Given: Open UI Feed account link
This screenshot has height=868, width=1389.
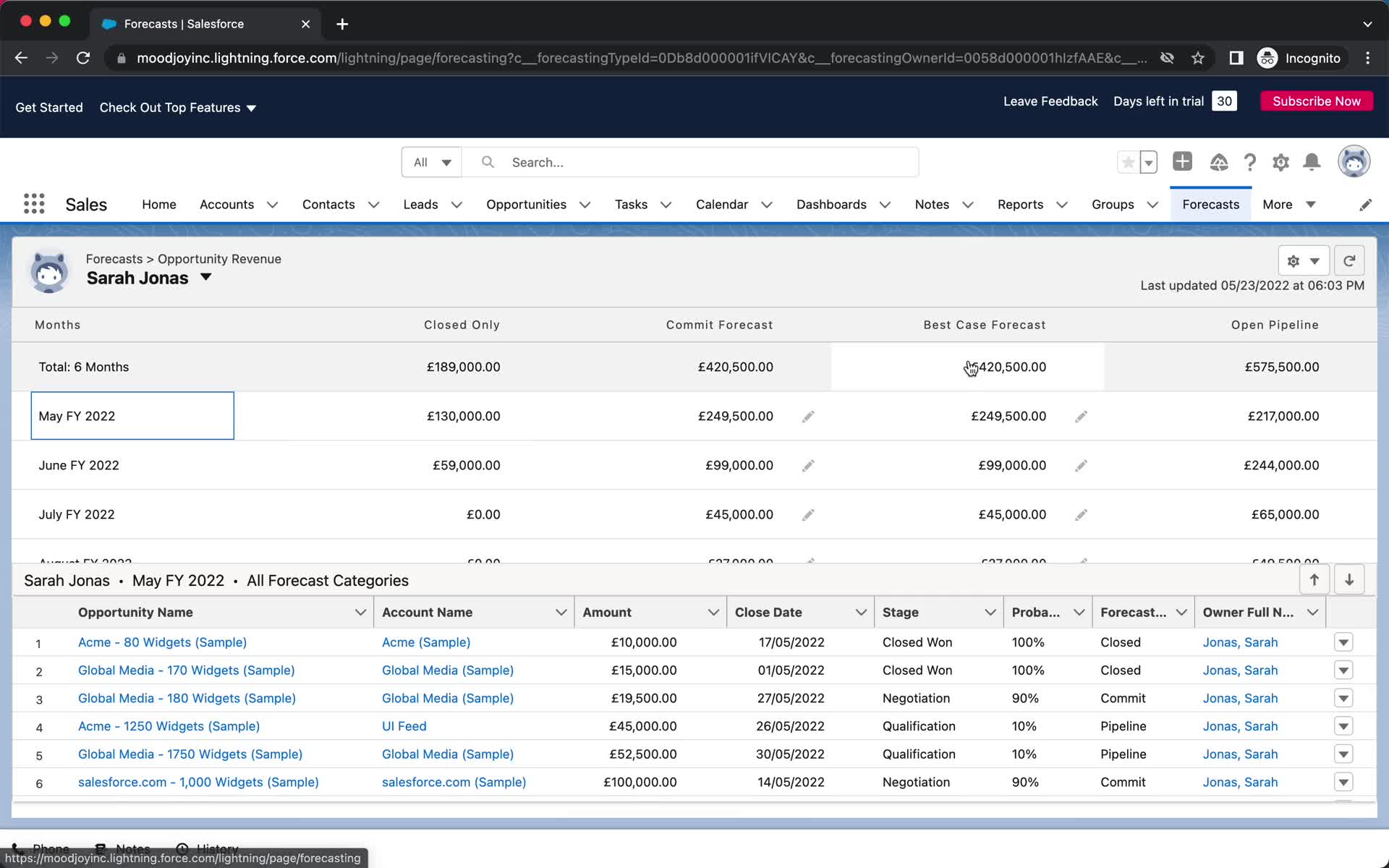Looking at the screenshot, I should (x=404, y=726).
